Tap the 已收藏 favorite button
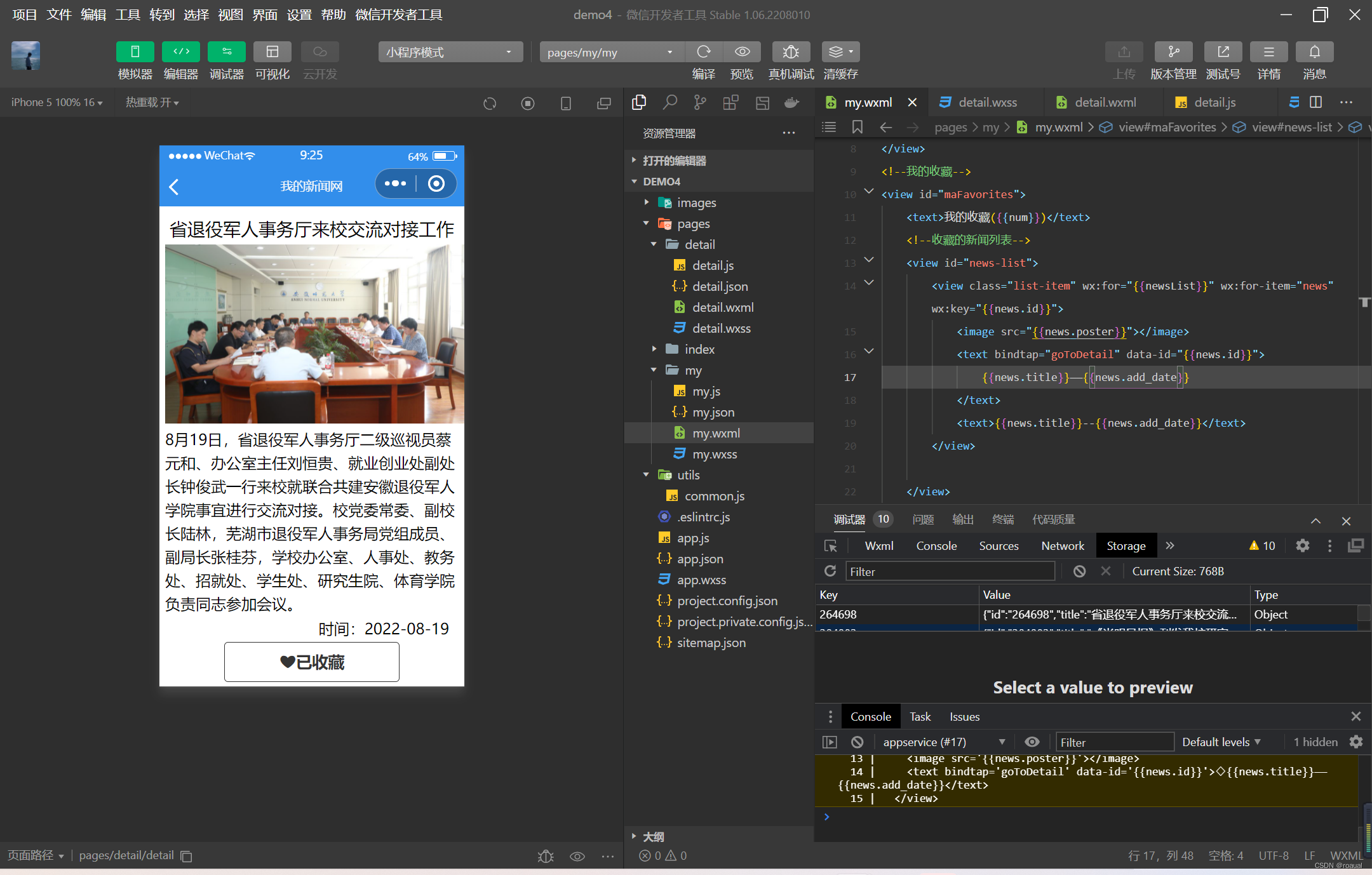 (x=311, y=662)
